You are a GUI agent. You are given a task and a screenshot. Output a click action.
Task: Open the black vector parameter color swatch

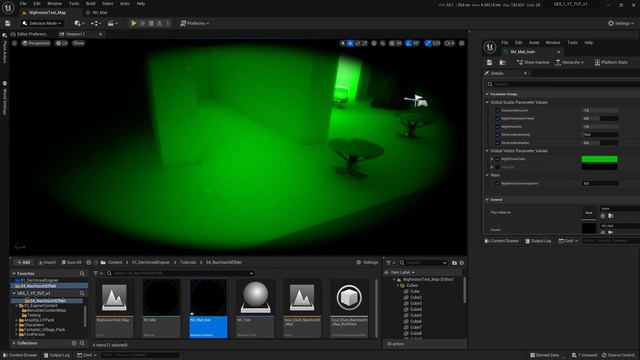tap(599, 167)
